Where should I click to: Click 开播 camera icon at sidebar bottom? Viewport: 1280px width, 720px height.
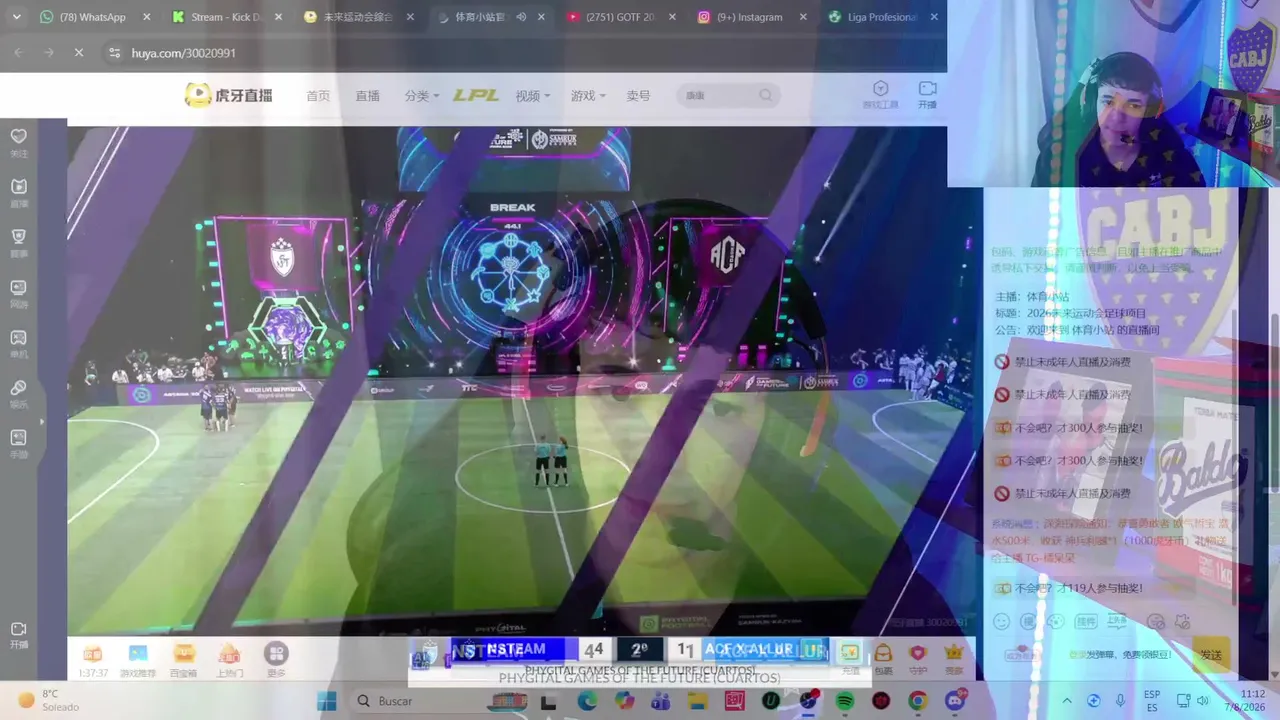pos(19,635)
